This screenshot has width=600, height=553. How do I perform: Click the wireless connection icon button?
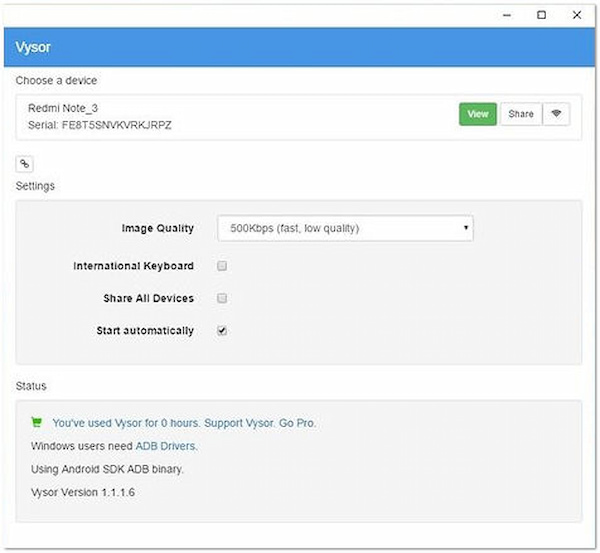(557, 114)
